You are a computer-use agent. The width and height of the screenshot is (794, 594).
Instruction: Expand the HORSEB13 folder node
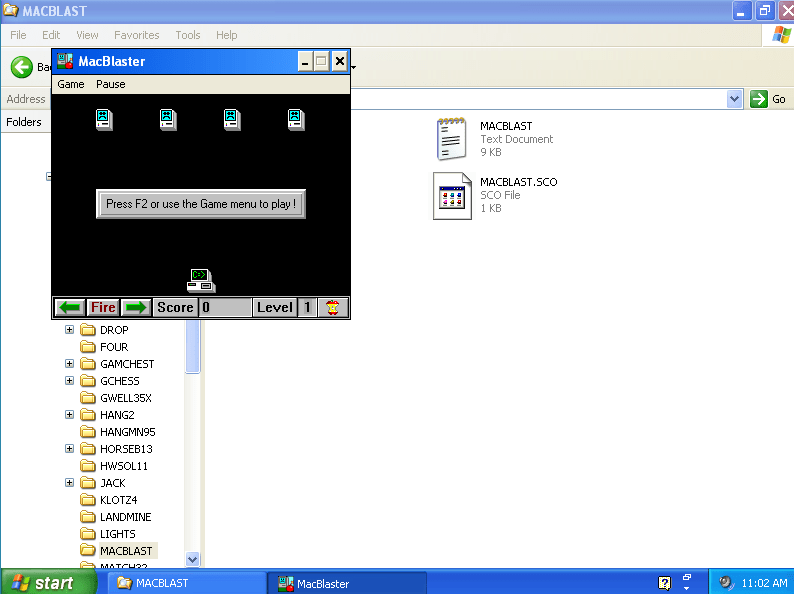pos(70,449)
